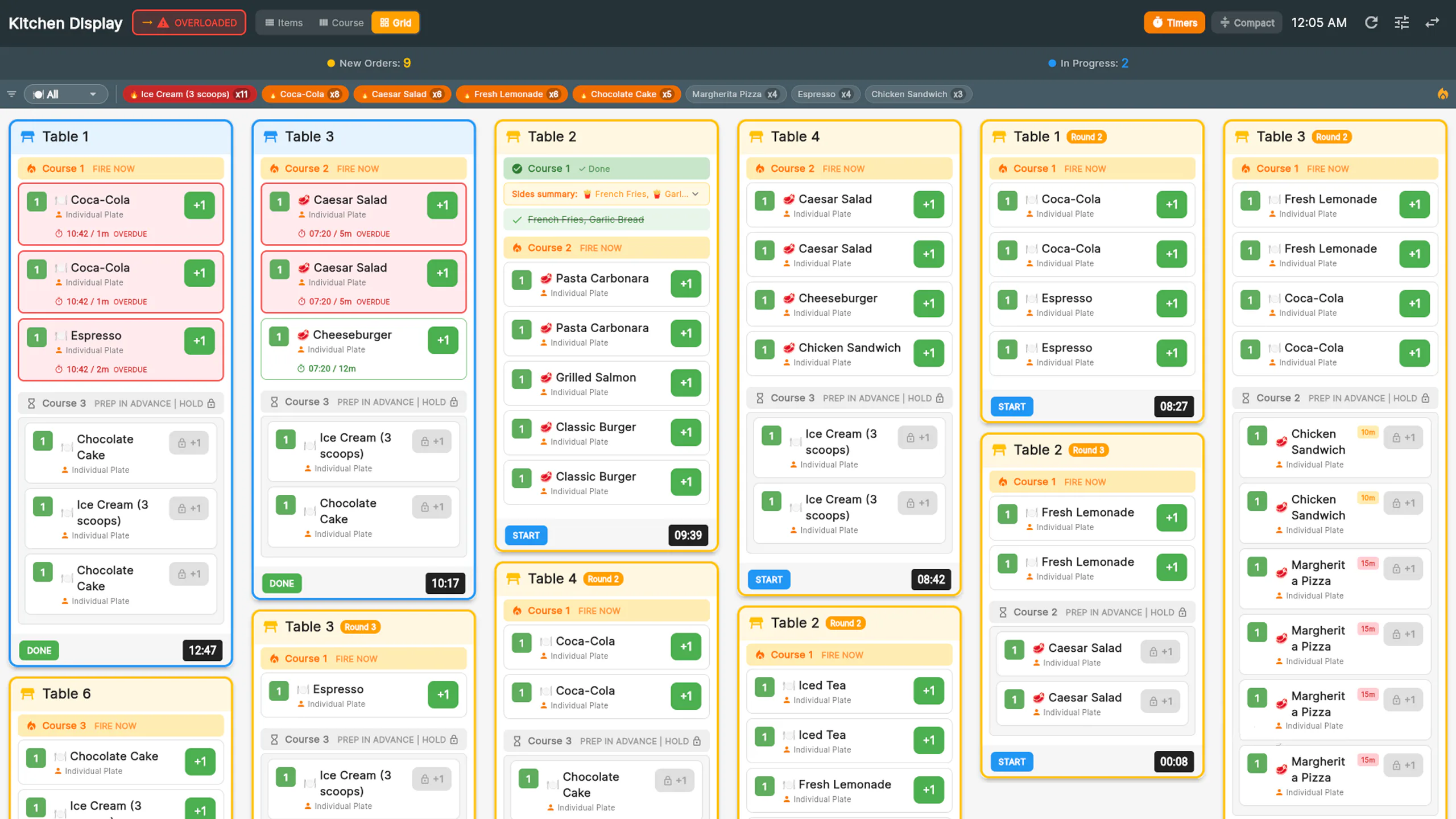This screenshot has height=819, width=1456.
Task: Click the swap arrows icon in header
Action: (1432, 23)
